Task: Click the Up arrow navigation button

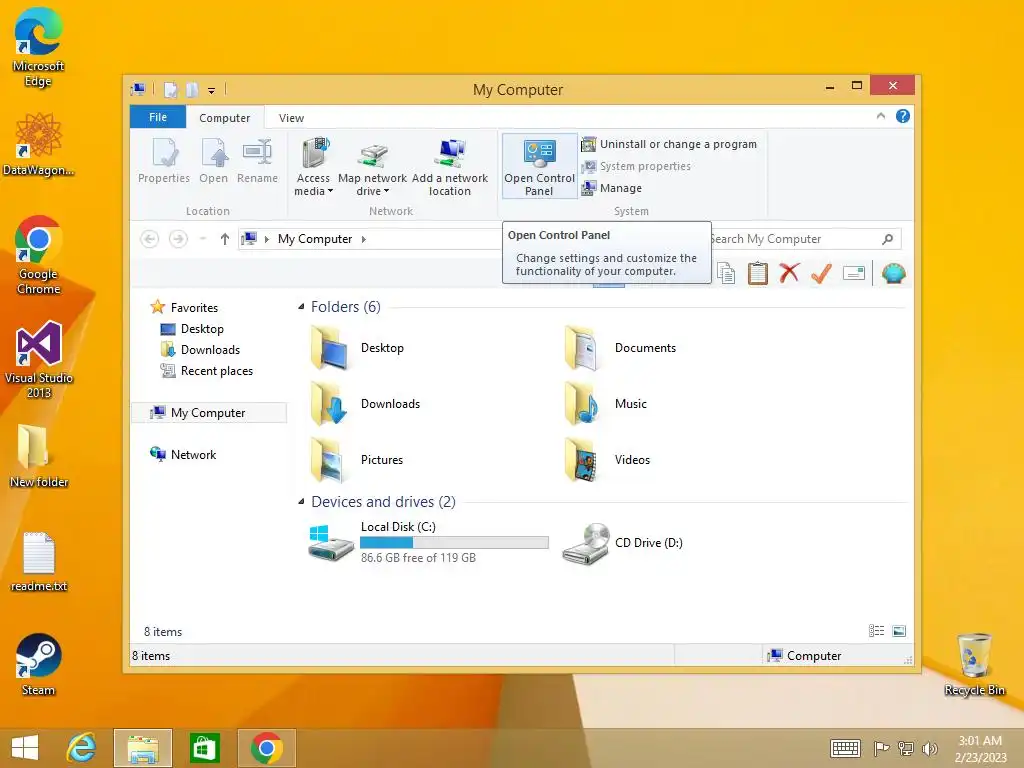Action: pos(225,239)
